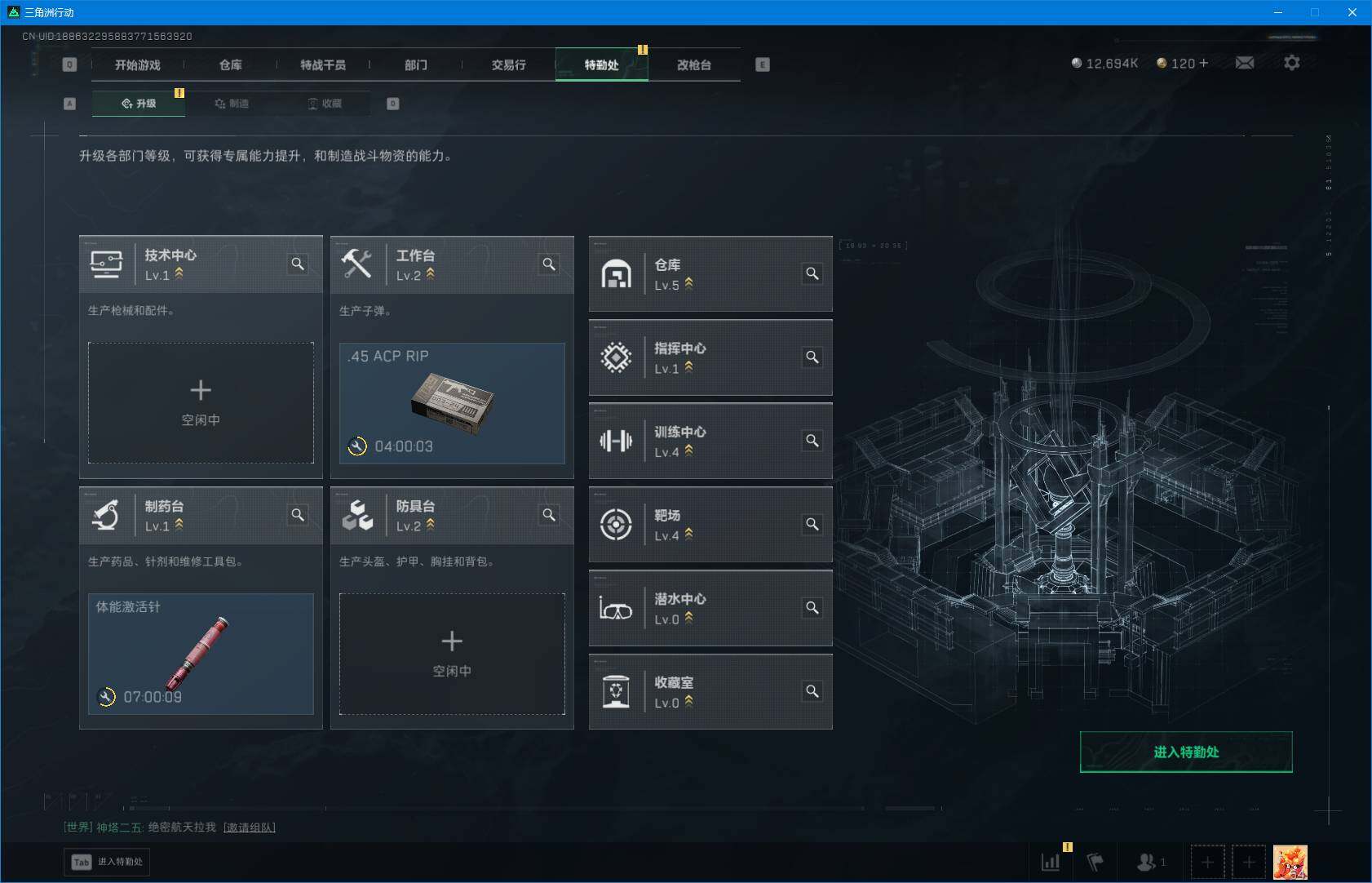This screenshot has height=883, width=1372.
Task: Inspect 指挥中心 with its magnifier icon
Action: [812, 357]
